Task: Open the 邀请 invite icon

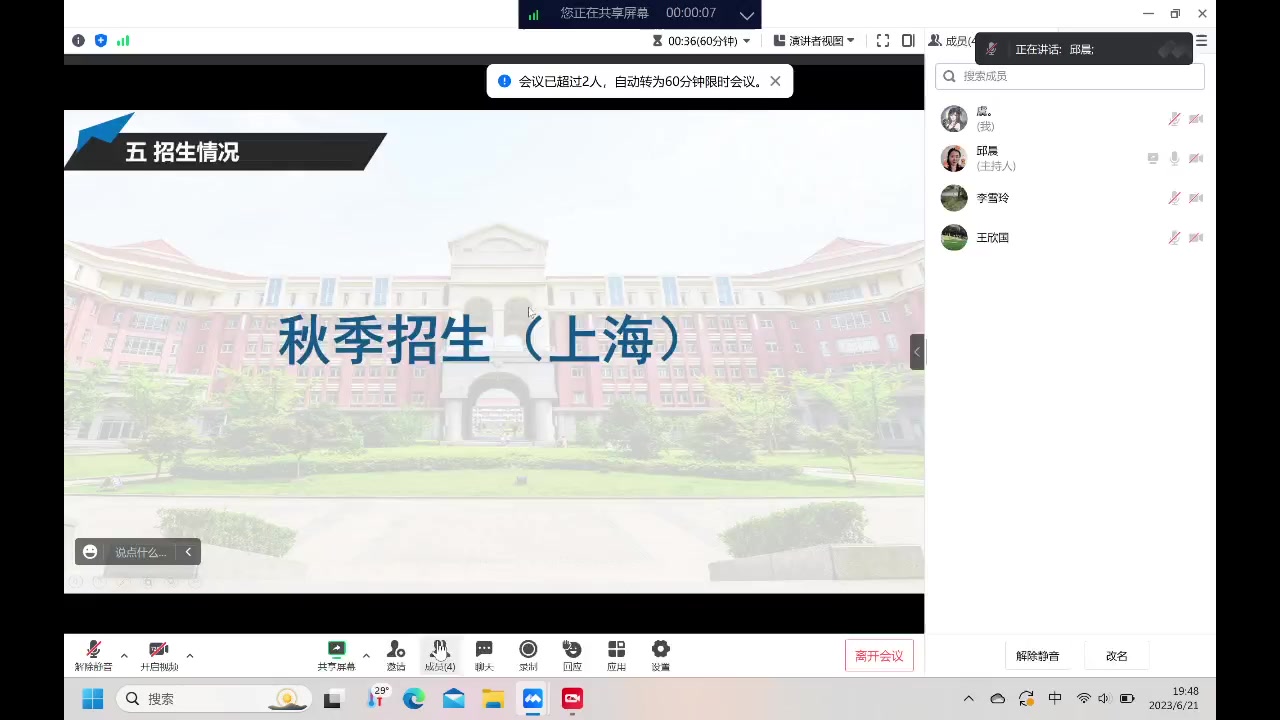Action: [x=396, y=656]
